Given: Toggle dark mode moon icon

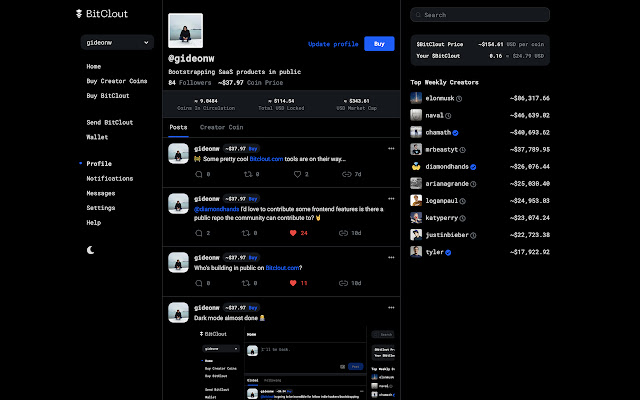Looking at the screenshot, I should coord(91,250).
